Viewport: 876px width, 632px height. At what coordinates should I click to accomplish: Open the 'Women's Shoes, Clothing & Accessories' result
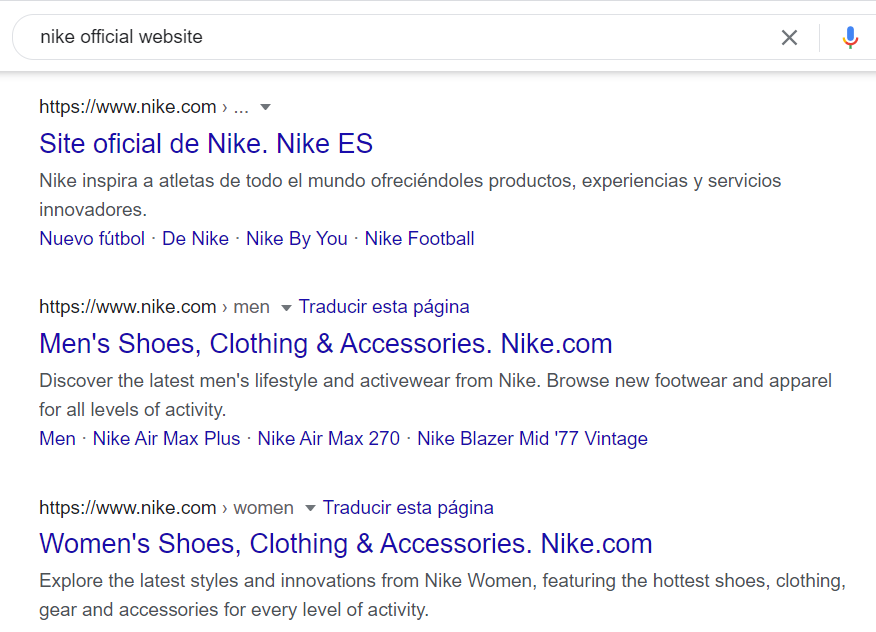click(x=345, y=544)
